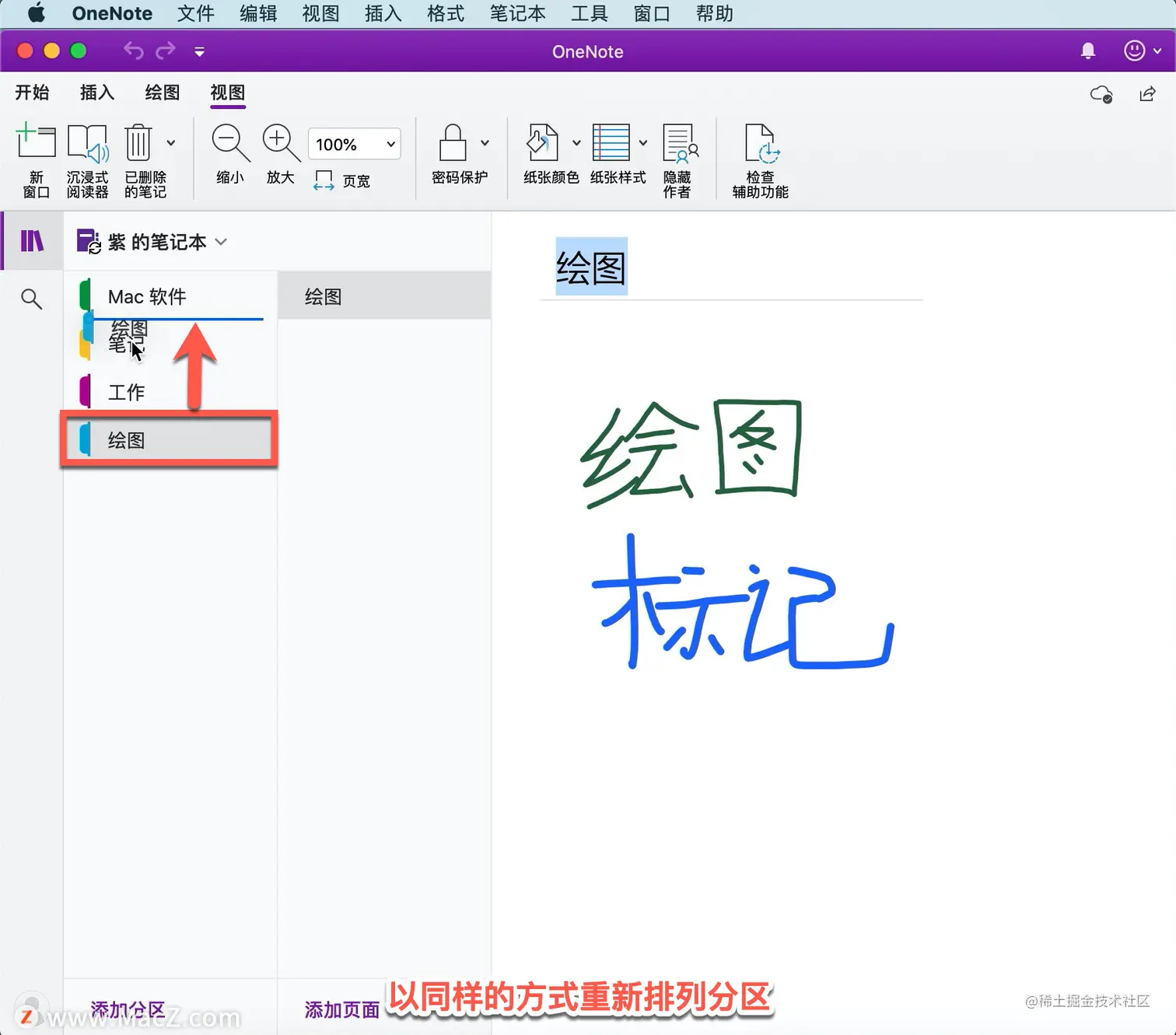The width and height of the screenshot is (1176, 1035).
Task: Run 检查辅助功能 accessibility checker
Action: point(760,160)
